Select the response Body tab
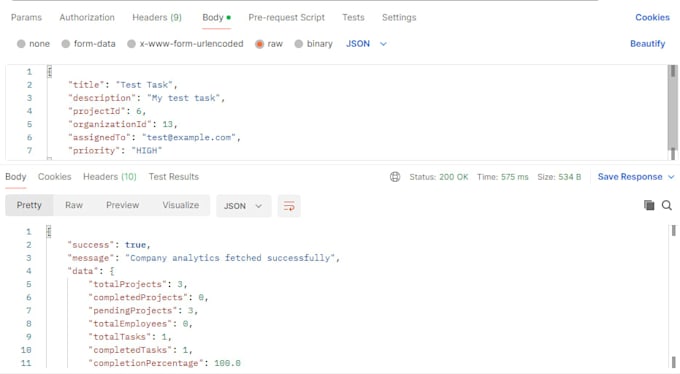This screenshot has width=680, height=374. click(x=16, y=177)
